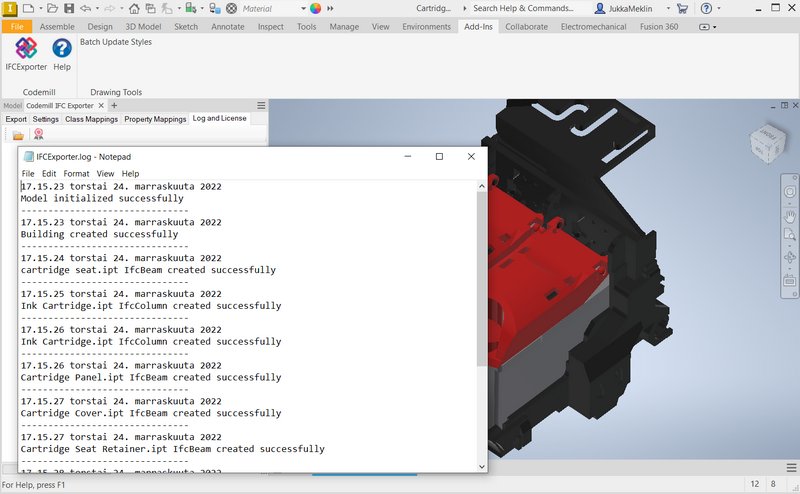This screenshot has height=494, width=800.
Task: Open the Codemill Help icon
Action: (x=62, y=49)
